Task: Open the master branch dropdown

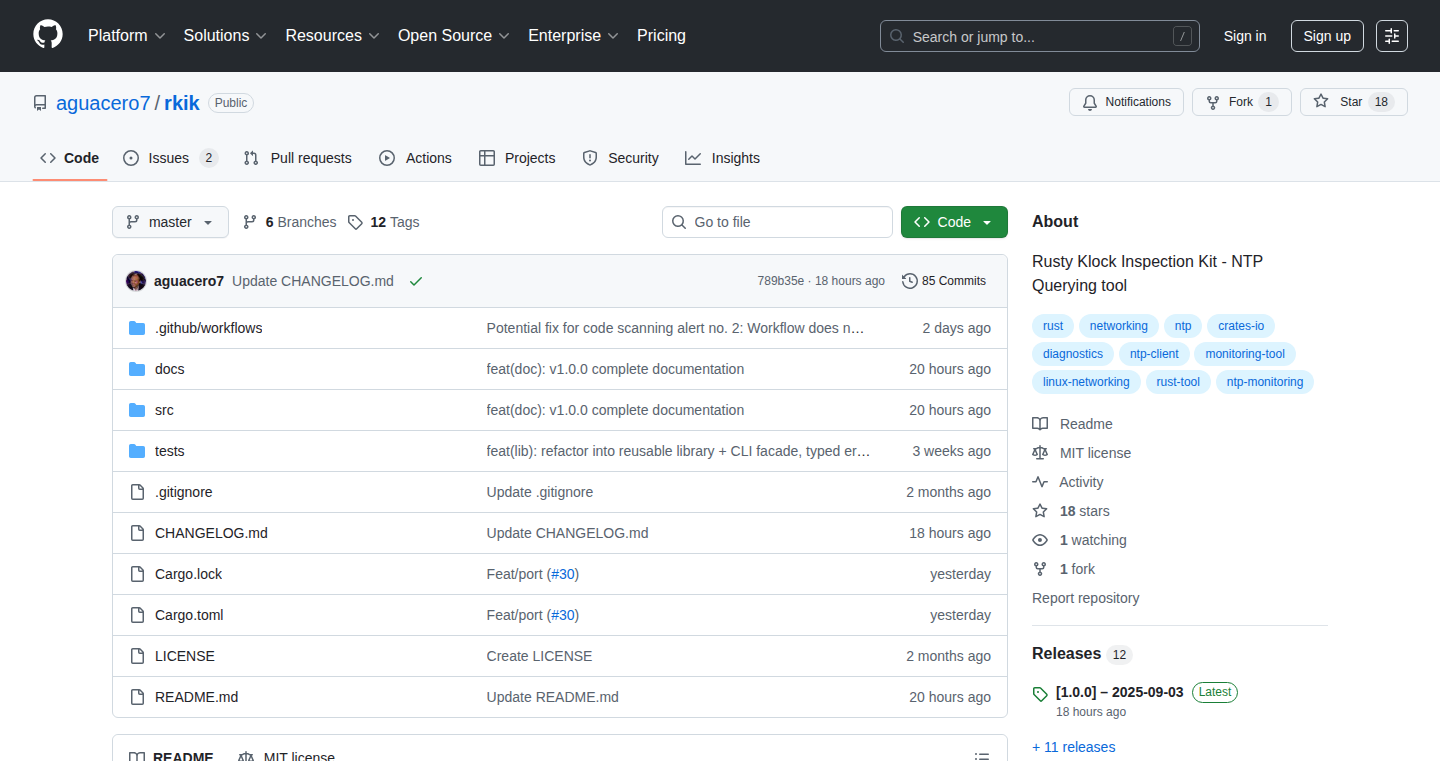Action: coord(170,222)
